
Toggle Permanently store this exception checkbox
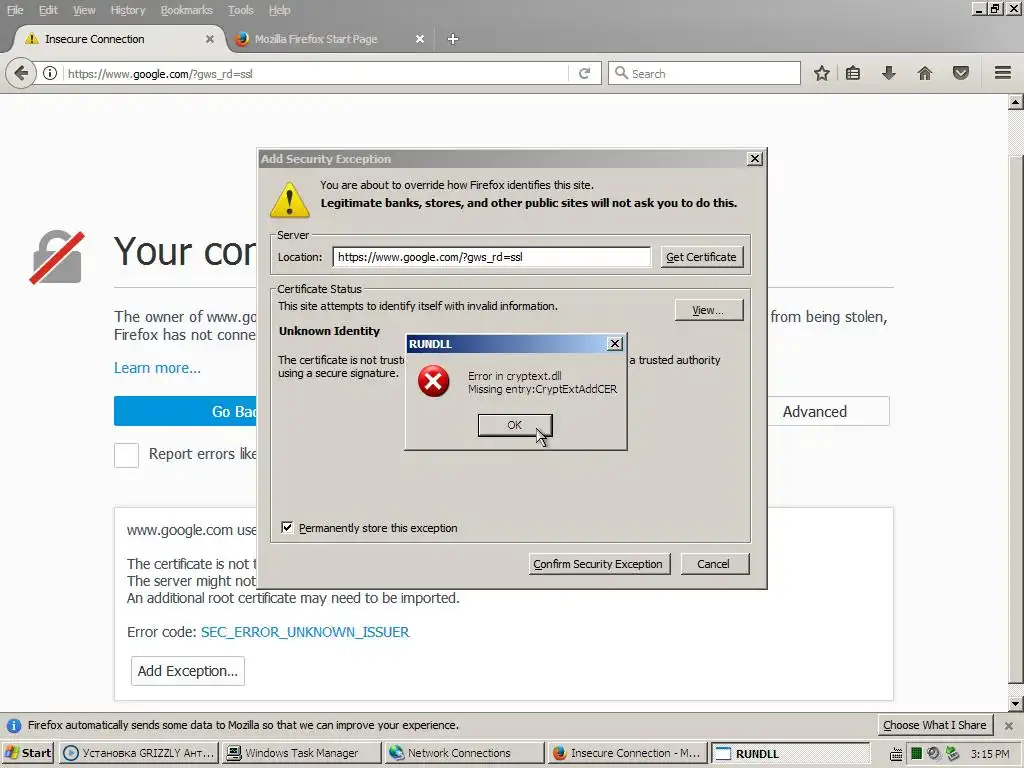pos(287,527)
